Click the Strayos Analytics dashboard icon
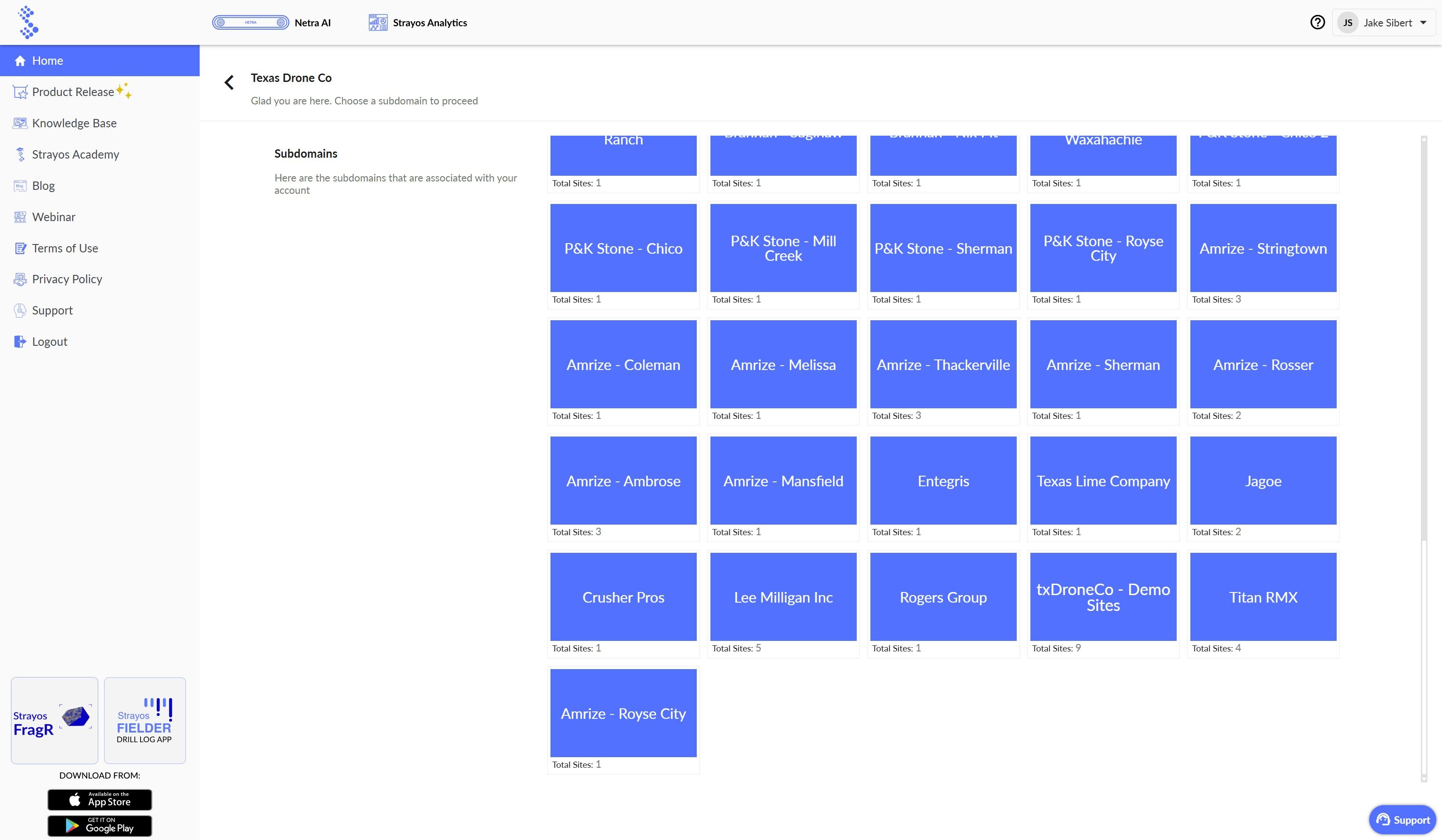 [378, 22]
